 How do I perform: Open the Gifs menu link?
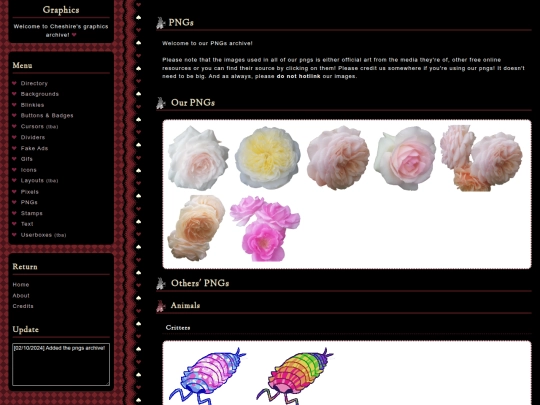pyautogui.click(x=27, y=159)
